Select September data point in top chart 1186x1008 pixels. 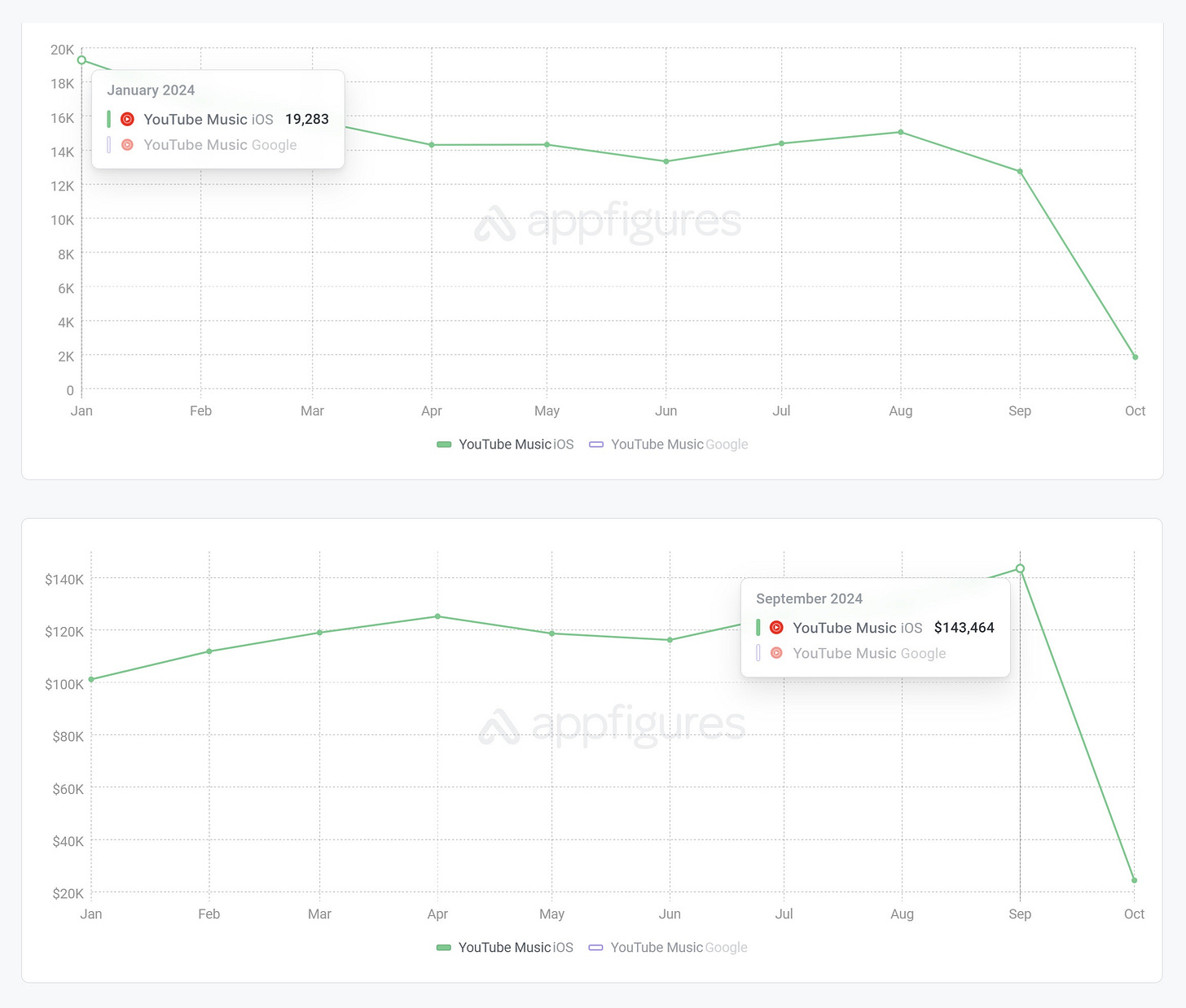click(x=1020, y=172)
